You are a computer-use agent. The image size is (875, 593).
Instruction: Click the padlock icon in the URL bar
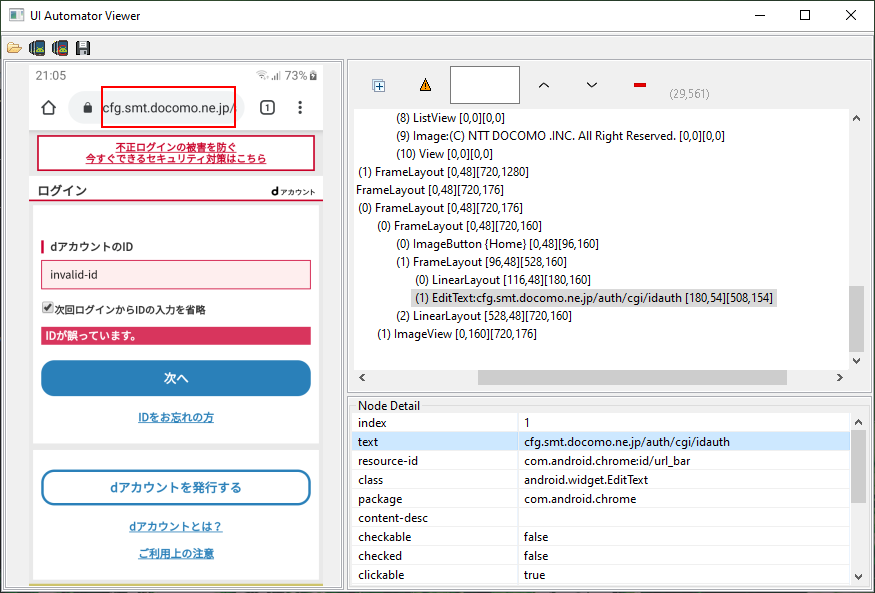[88, 108]
